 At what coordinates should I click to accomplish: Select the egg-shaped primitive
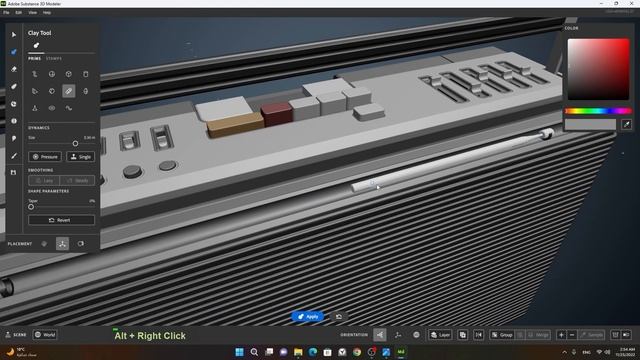[x=86, y=91]
